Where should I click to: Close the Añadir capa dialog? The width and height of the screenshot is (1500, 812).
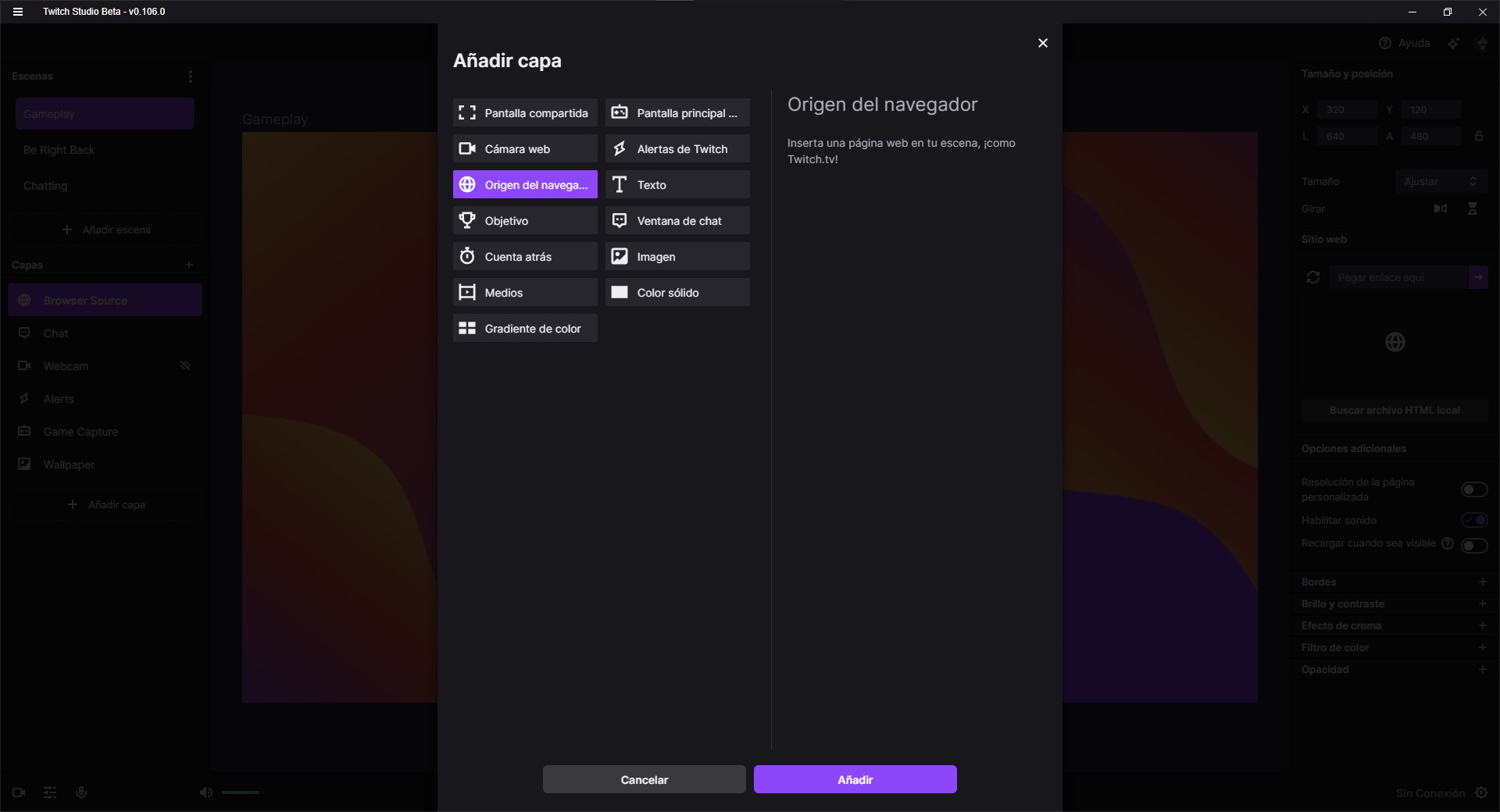(x=1042, y=43)
